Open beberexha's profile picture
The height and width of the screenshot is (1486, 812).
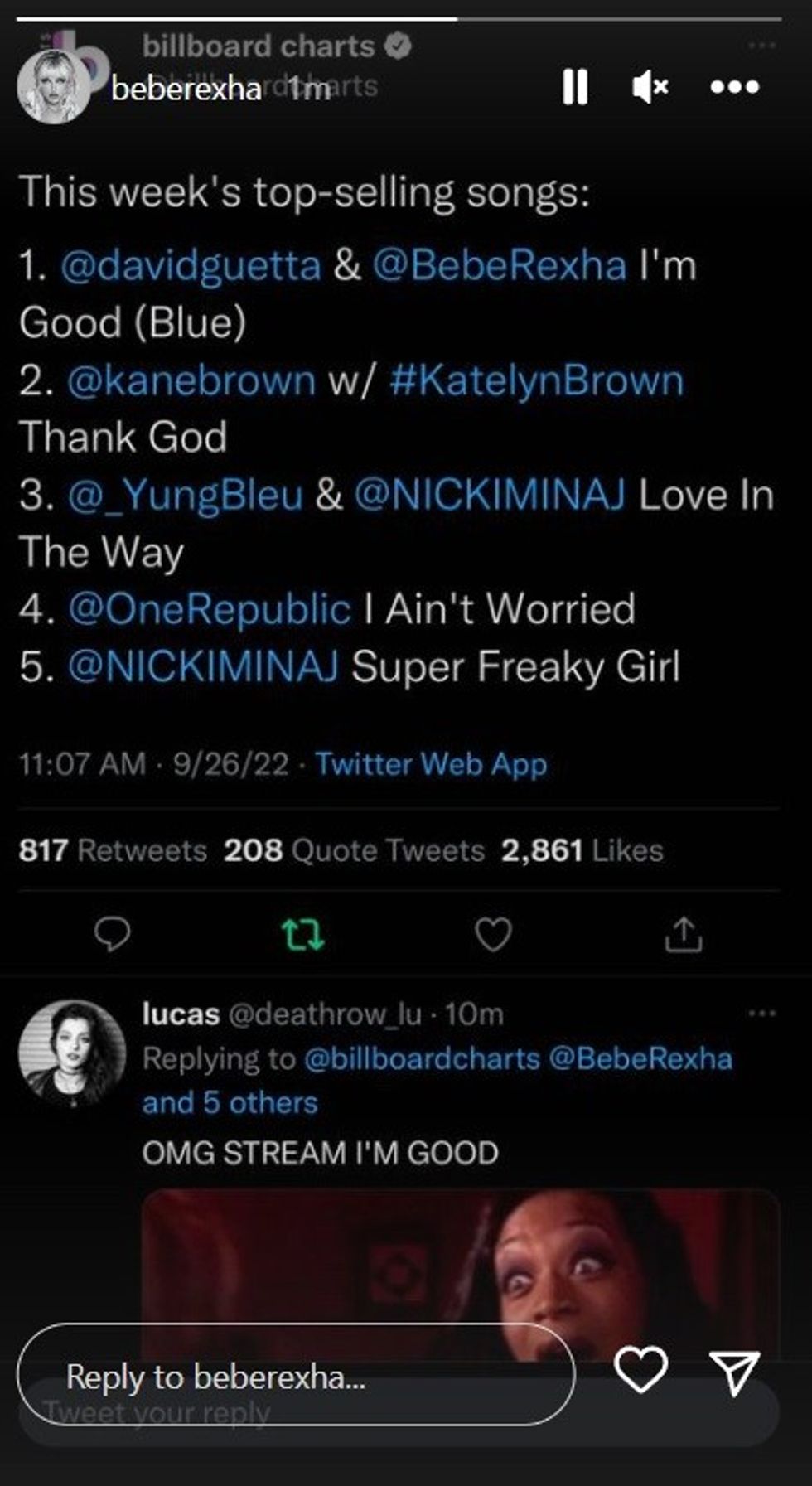point(53,86)
